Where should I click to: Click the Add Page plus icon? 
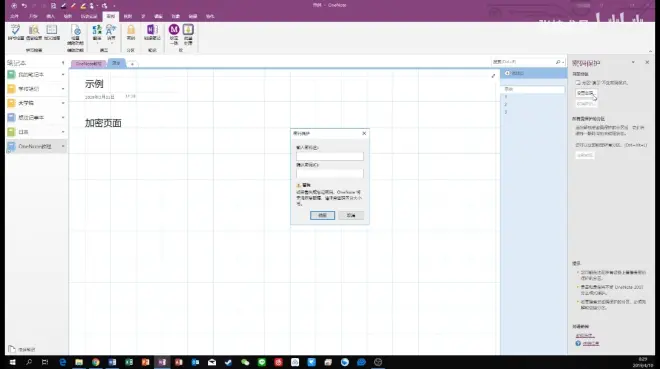[x=507, y=73]
